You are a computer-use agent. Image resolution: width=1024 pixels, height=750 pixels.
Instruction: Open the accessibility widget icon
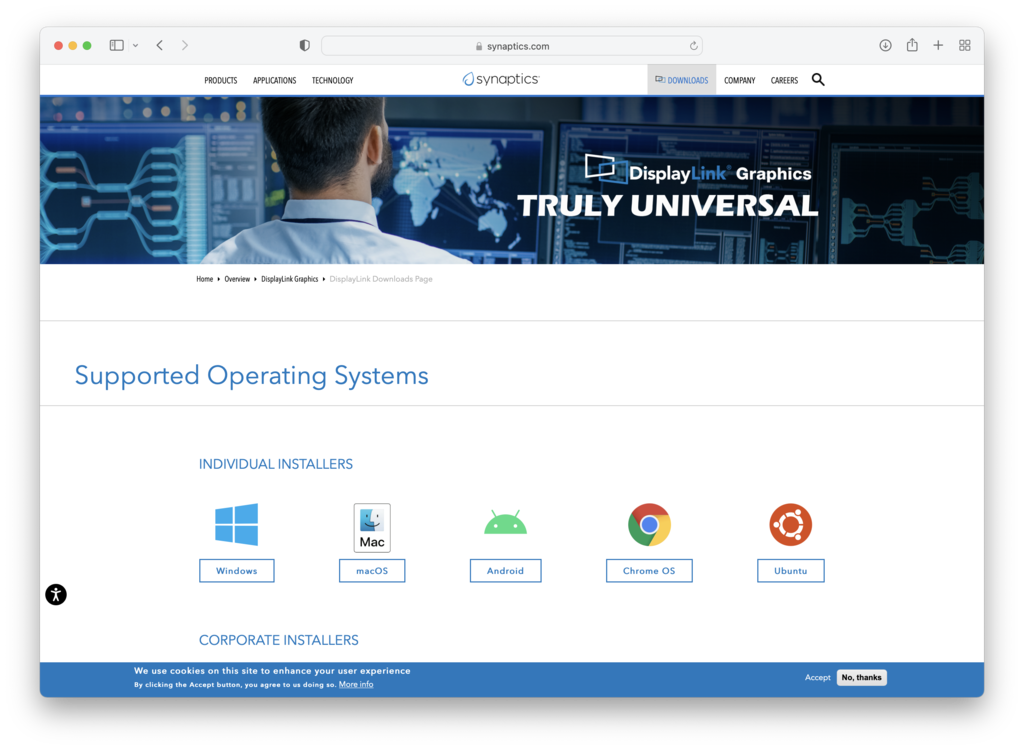click(56, 595)
